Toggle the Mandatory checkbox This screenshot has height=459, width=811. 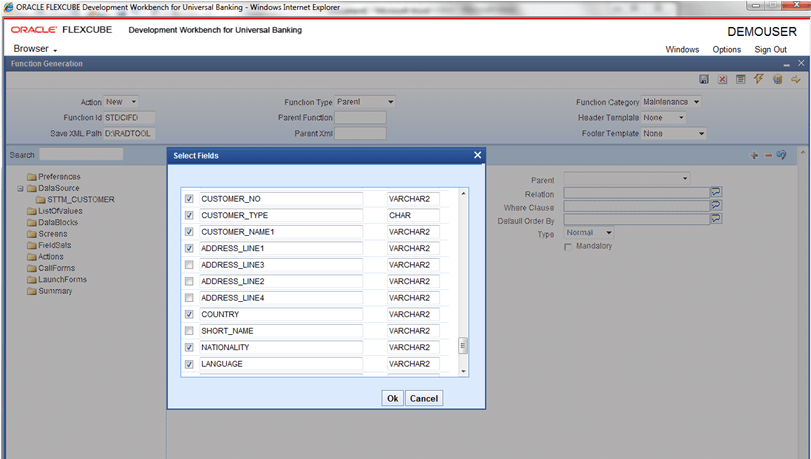[568, 247]
